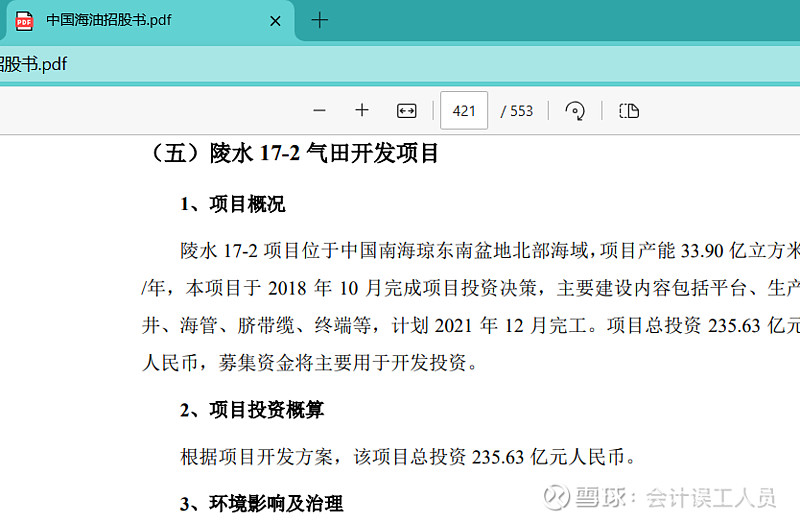Click the line 人民币，募集资金将主要用于开发投资

310,363
